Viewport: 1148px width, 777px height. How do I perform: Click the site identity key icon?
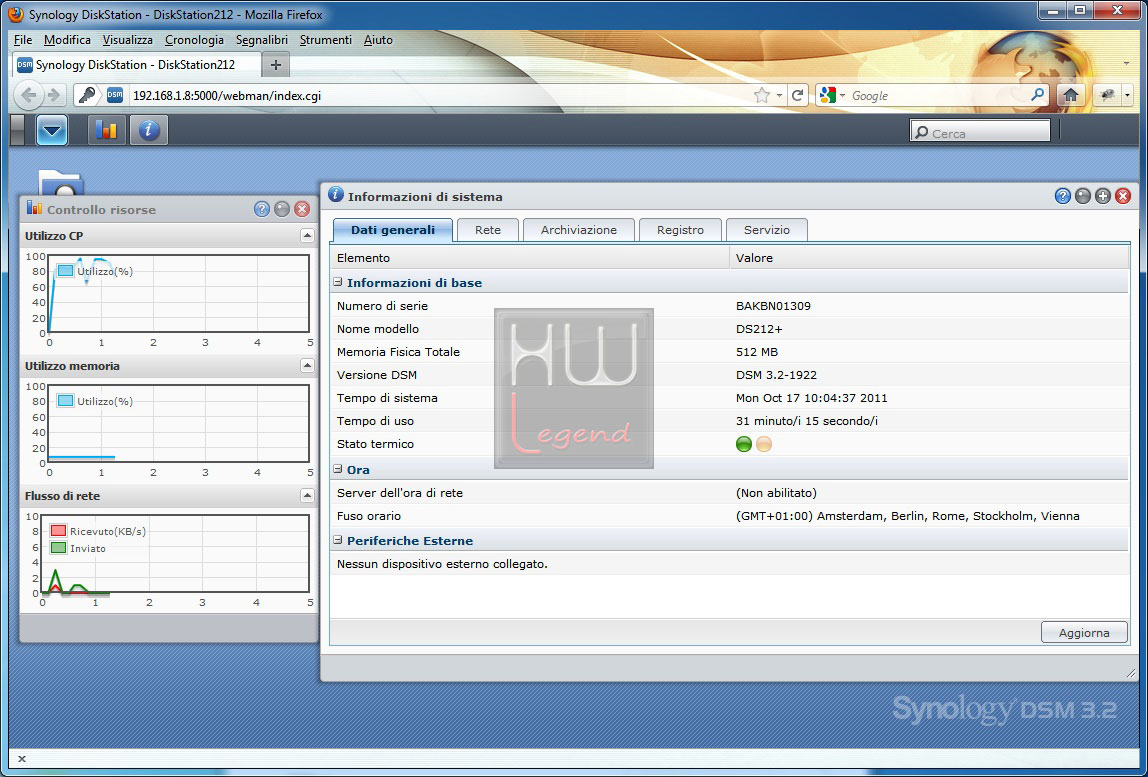point(87,95)
